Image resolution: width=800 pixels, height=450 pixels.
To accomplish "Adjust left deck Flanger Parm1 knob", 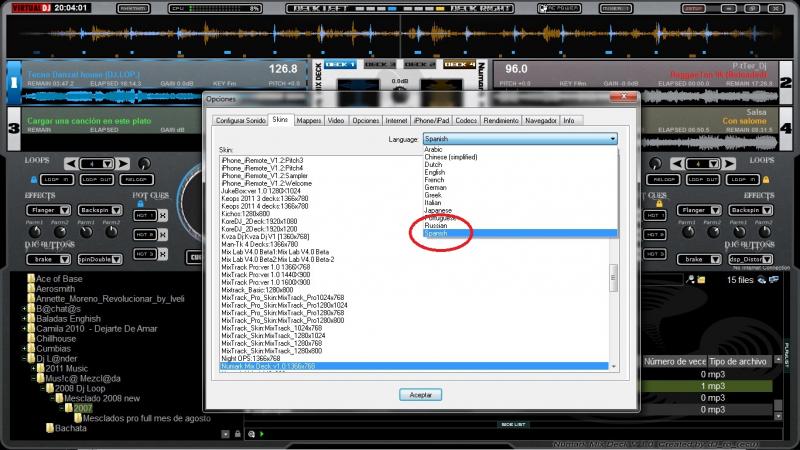I will [x=35, y=232].
